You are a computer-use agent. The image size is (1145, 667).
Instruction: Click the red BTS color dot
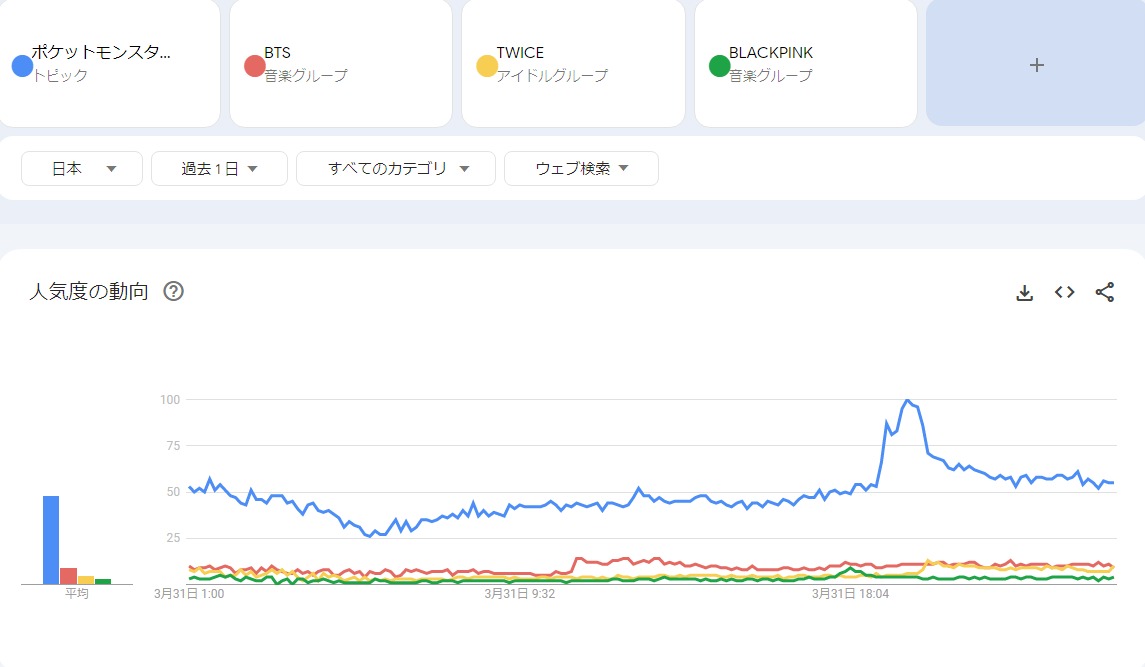click(x=254, y=66)
